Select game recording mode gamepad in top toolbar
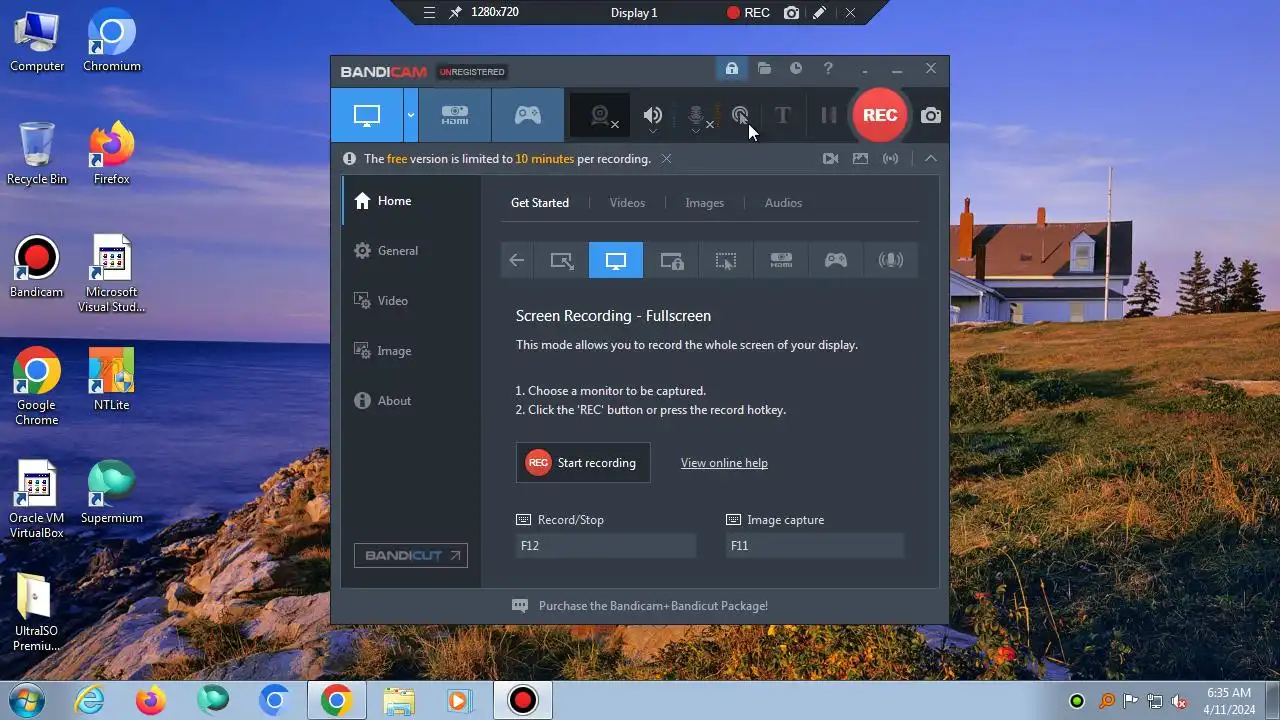This screenshot has width=1280, height=720. [x=528, y=115]
